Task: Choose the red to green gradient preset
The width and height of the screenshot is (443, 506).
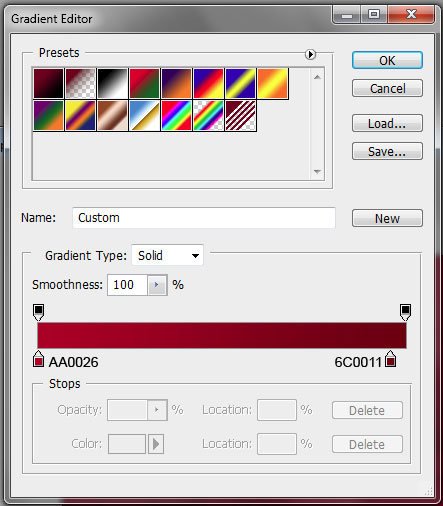Action: click(144, 83)
